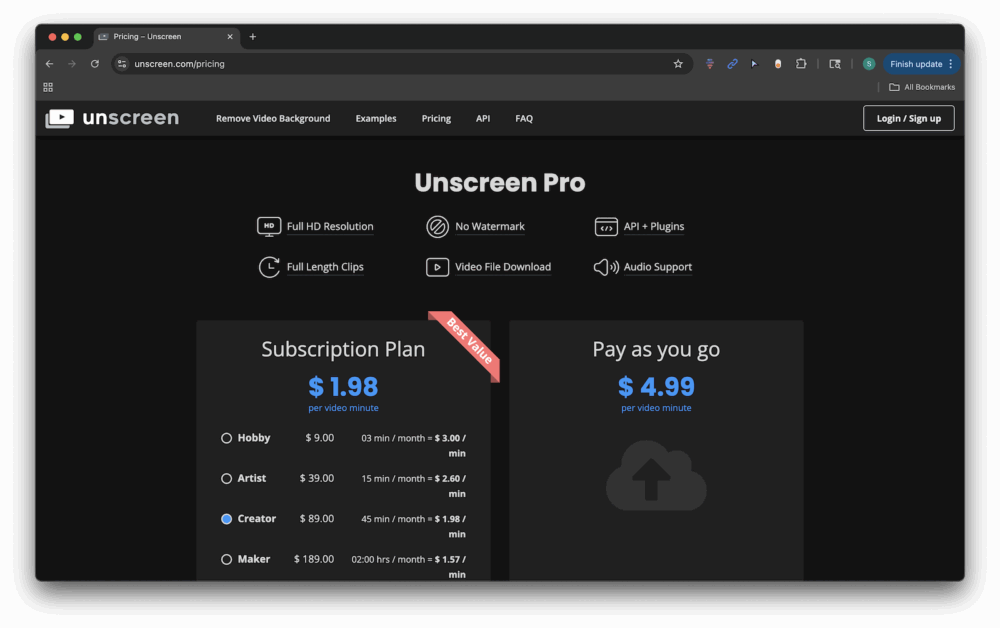Click the Video File Download play icon
This screenshot has height=628, width=1000.
[437, 267]
